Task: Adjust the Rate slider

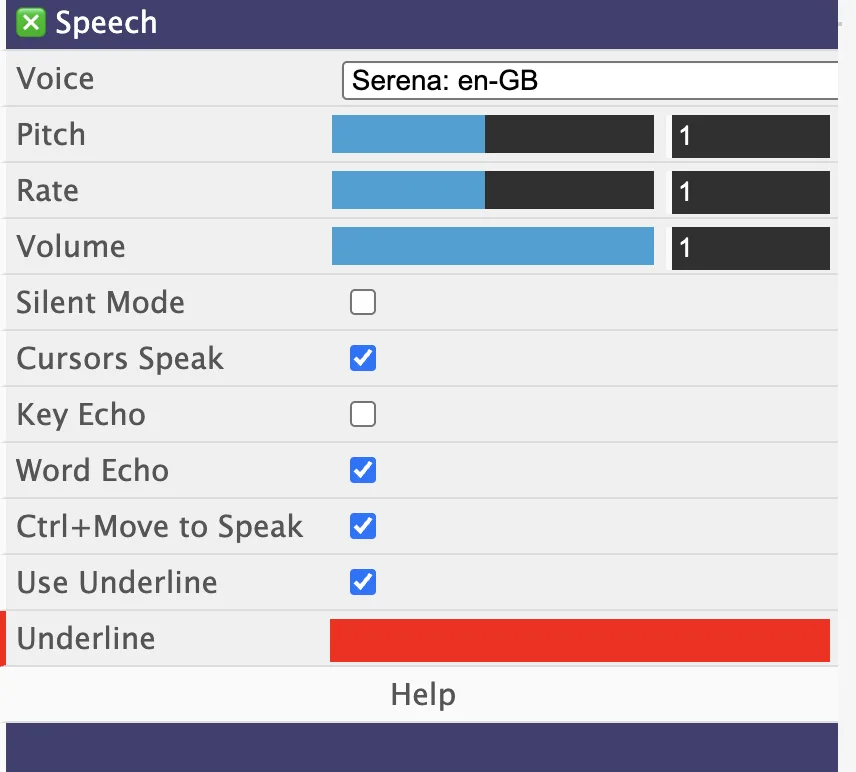Action: (492, 191)
